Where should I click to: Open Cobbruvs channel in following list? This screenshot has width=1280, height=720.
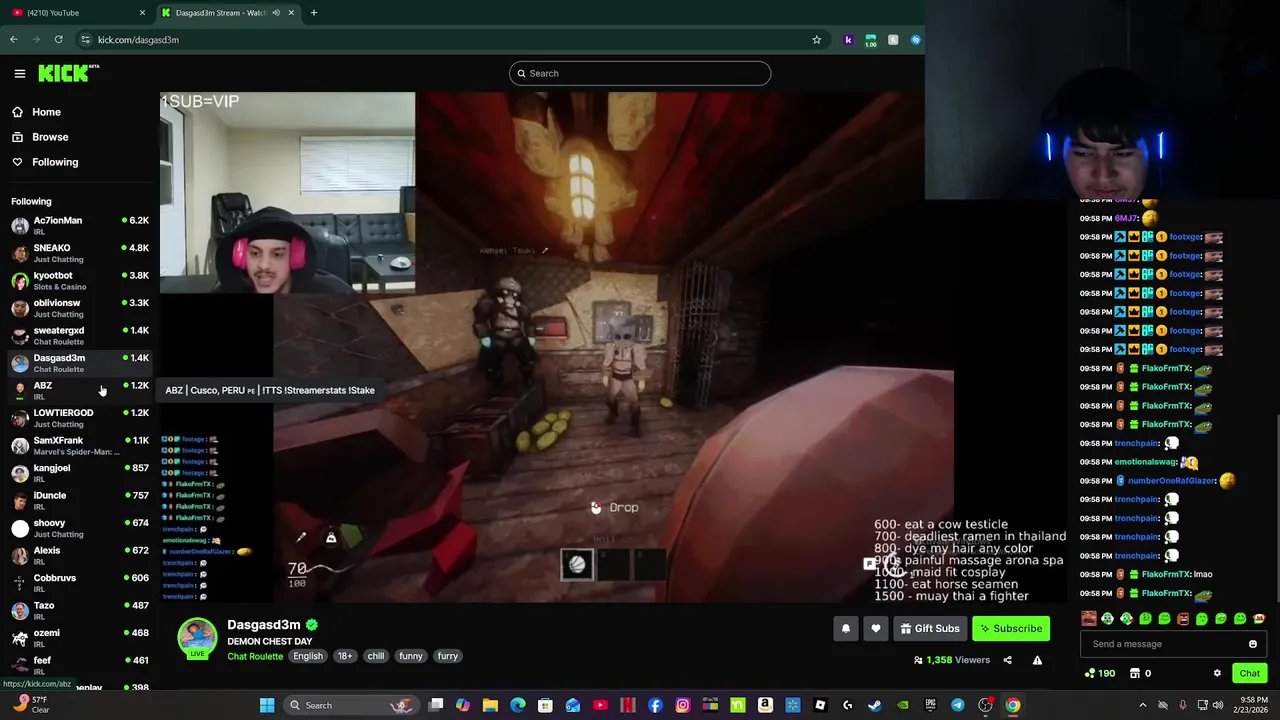80,582
